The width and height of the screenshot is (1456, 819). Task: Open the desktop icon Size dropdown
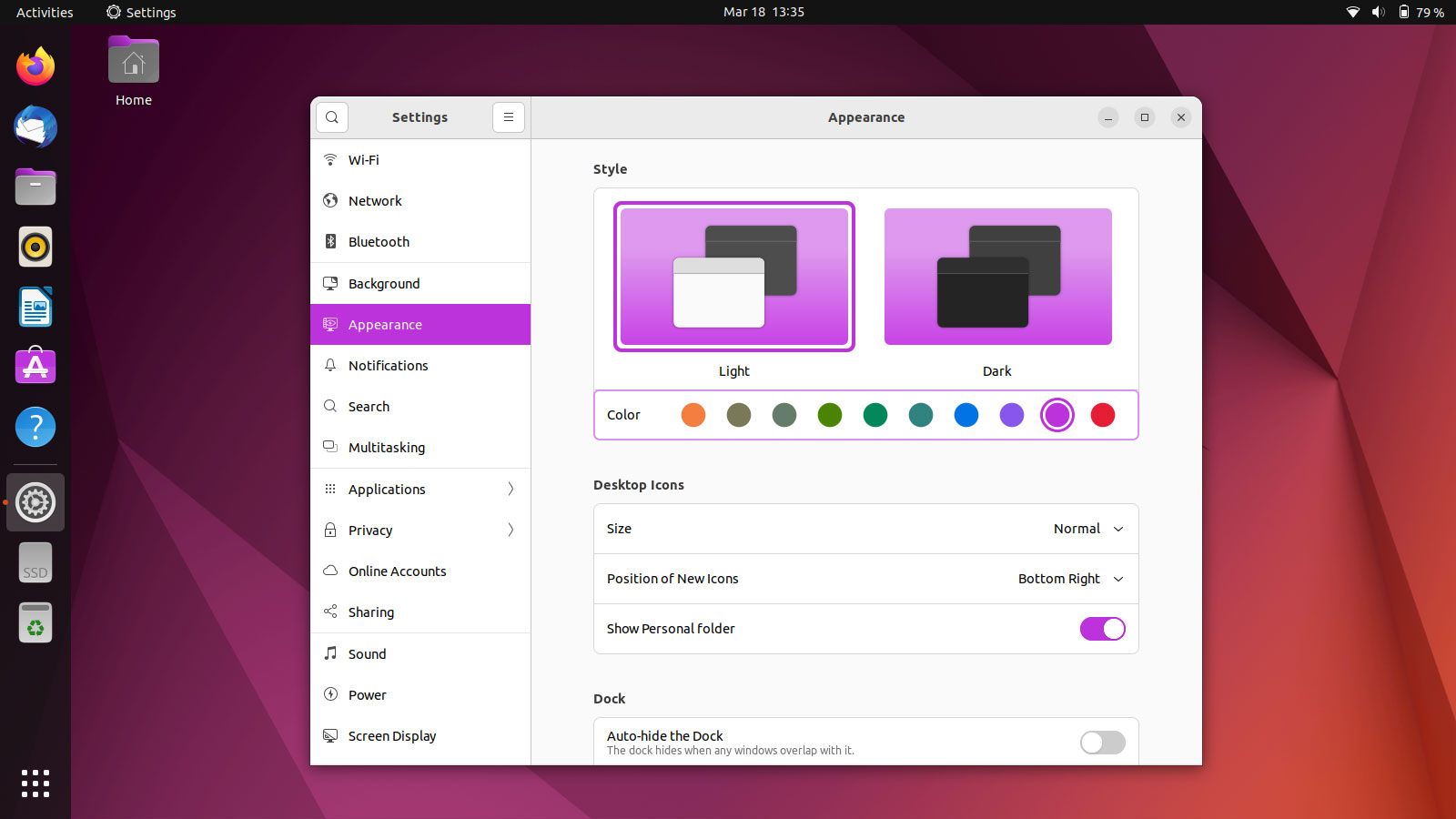[x=1088, y=529]
